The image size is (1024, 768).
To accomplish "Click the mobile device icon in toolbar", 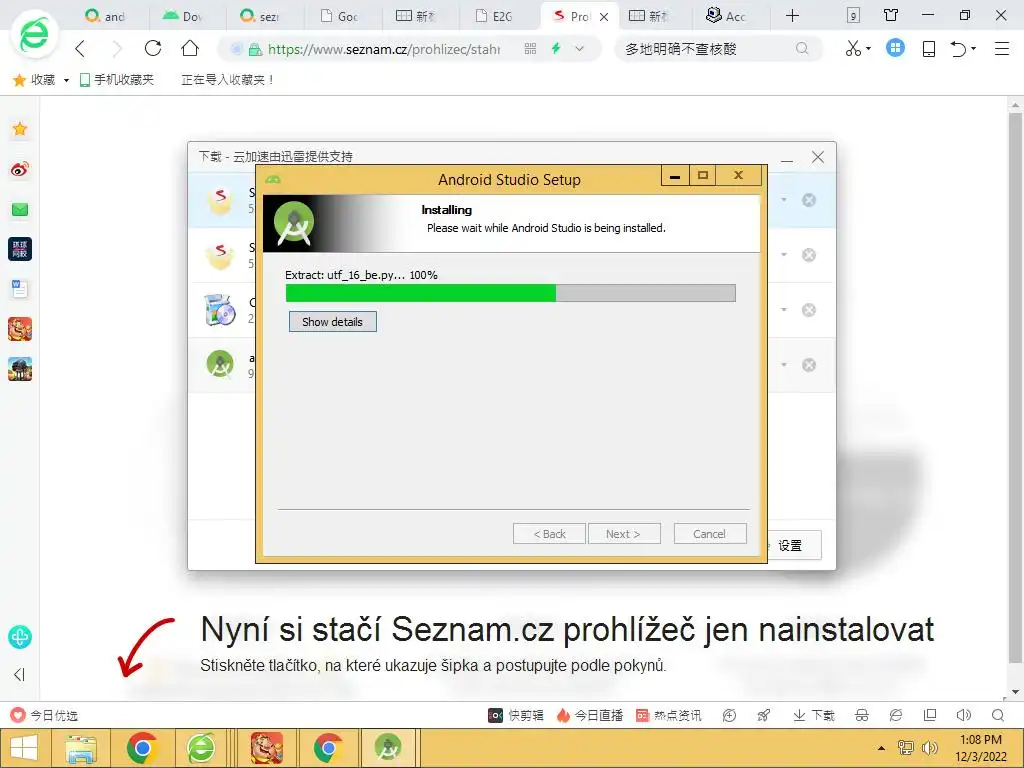I will pyautogui.click(x=929, y=48).
